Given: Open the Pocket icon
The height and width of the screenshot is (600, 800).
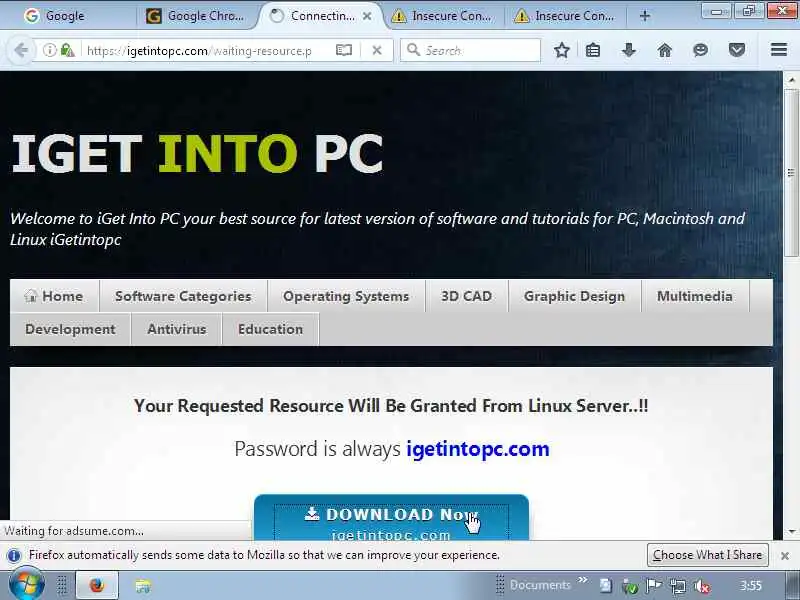Looking at the screenshot, I should coord(737,50).
